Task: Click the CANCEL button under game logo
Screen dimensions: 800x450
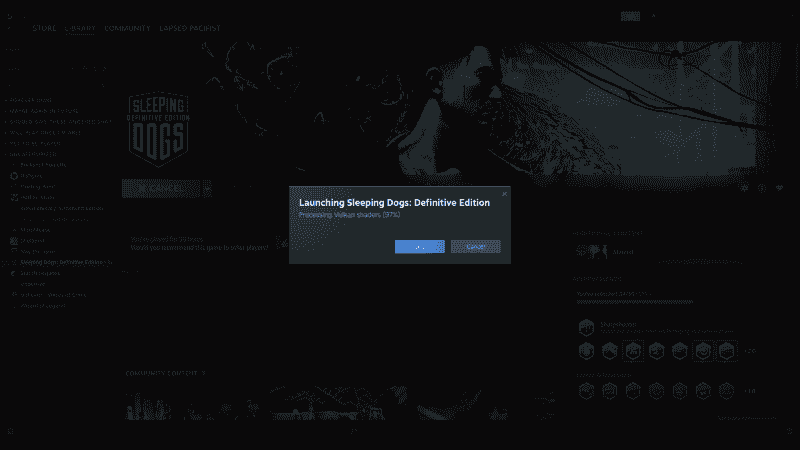Action: 162,188
